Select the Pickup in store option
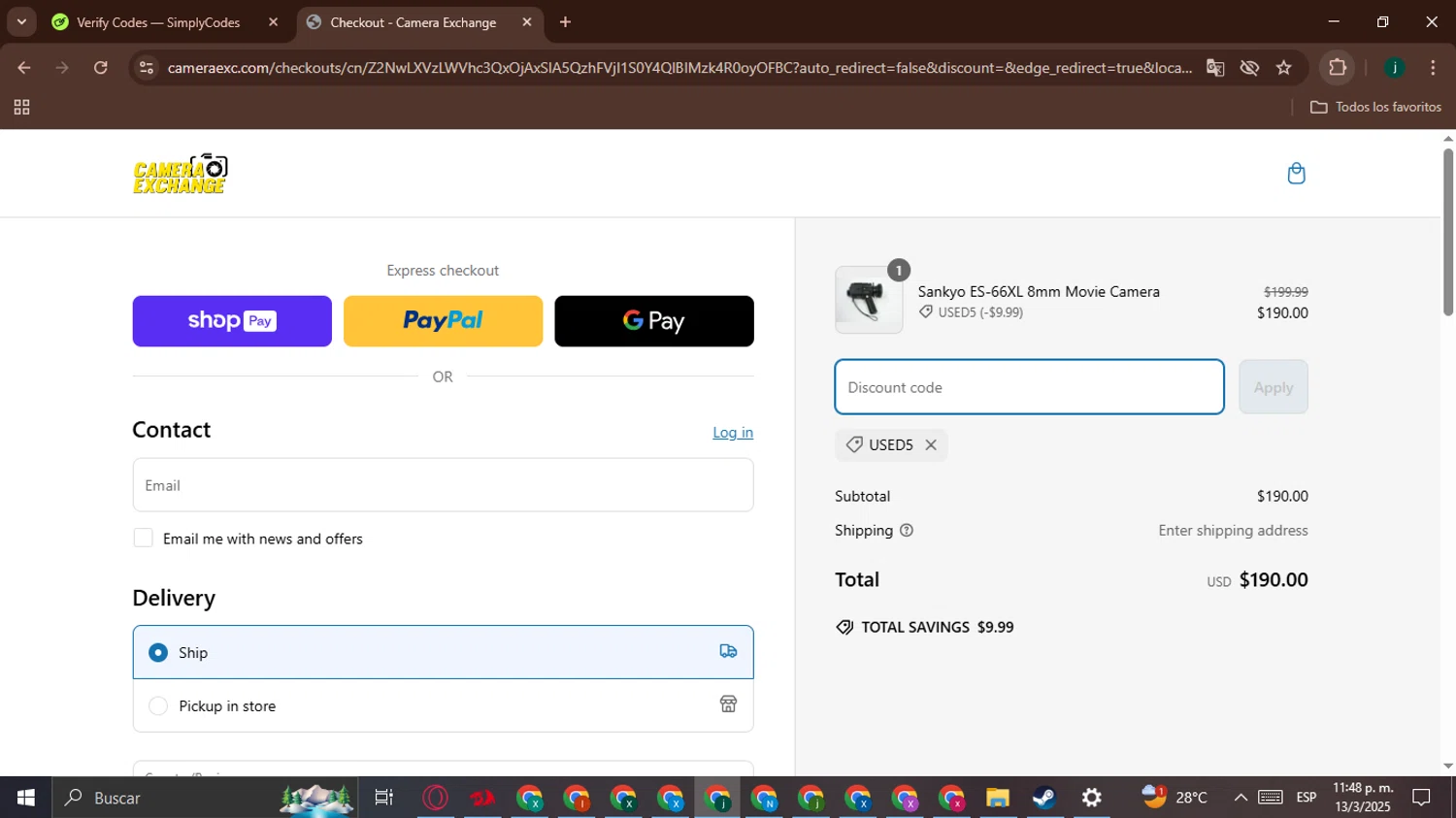The image size is (1456, 818). 443,705
